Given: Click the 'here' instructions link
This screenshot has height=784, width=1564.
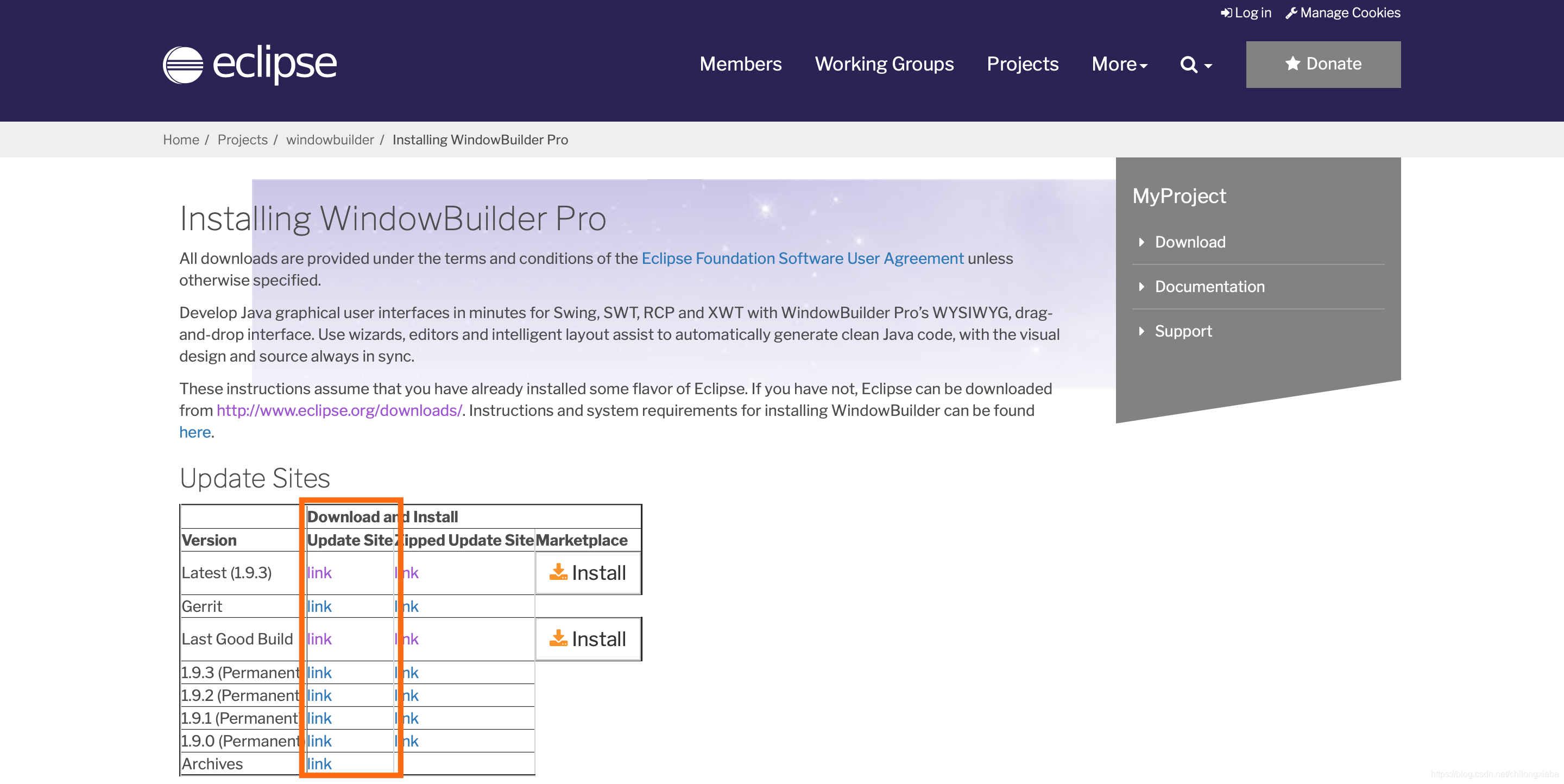Looking at the screenshot, I should point(195,432).
